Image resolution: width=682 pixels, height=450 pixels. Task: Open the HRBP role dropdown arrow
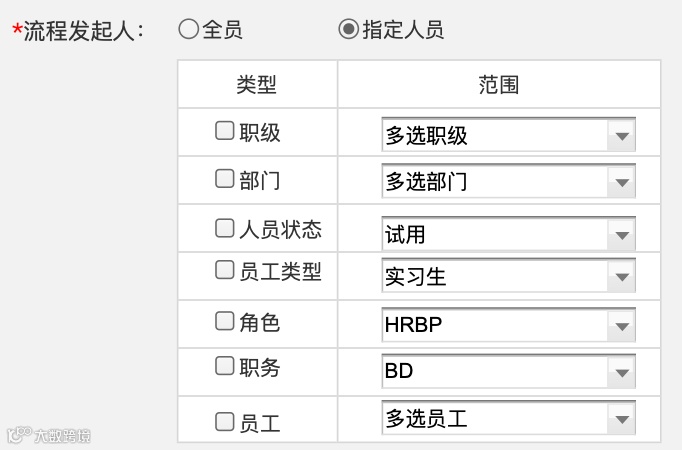621,326
